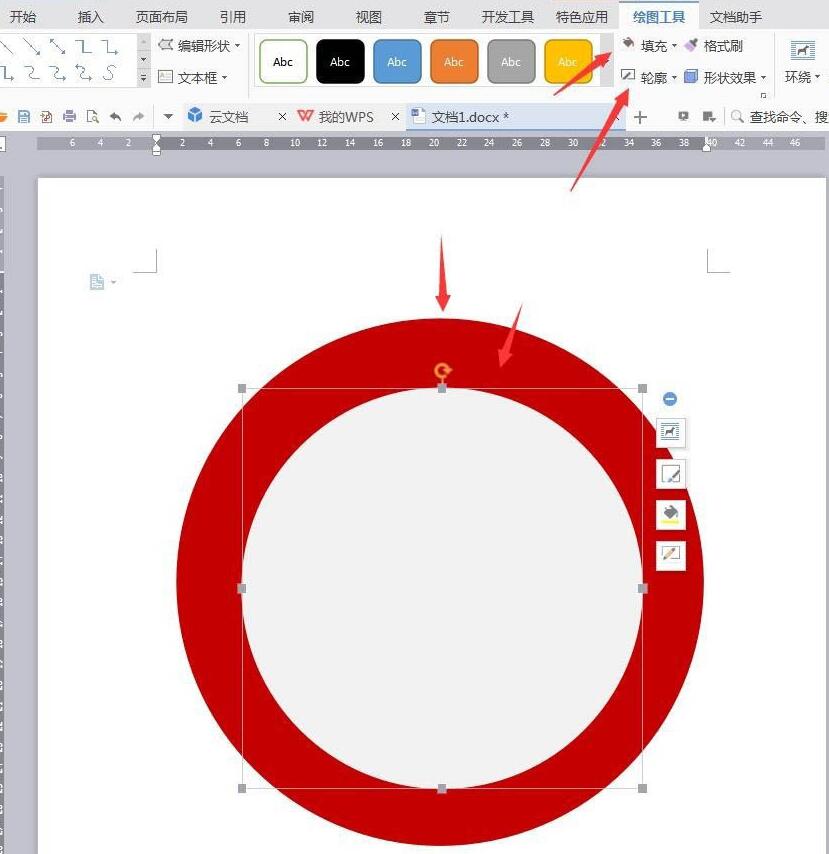Viewport: 829px width, 854px height.
Task: Open quick access toolbar customize dropdown
Action: [168, 116]
